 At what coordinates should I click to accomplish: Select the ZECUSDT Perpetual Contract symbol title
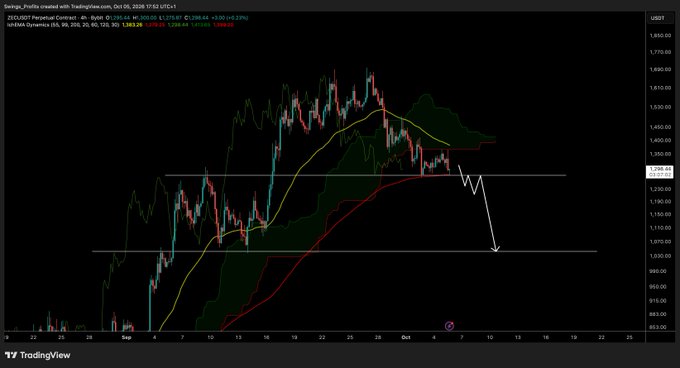[56, 18]
